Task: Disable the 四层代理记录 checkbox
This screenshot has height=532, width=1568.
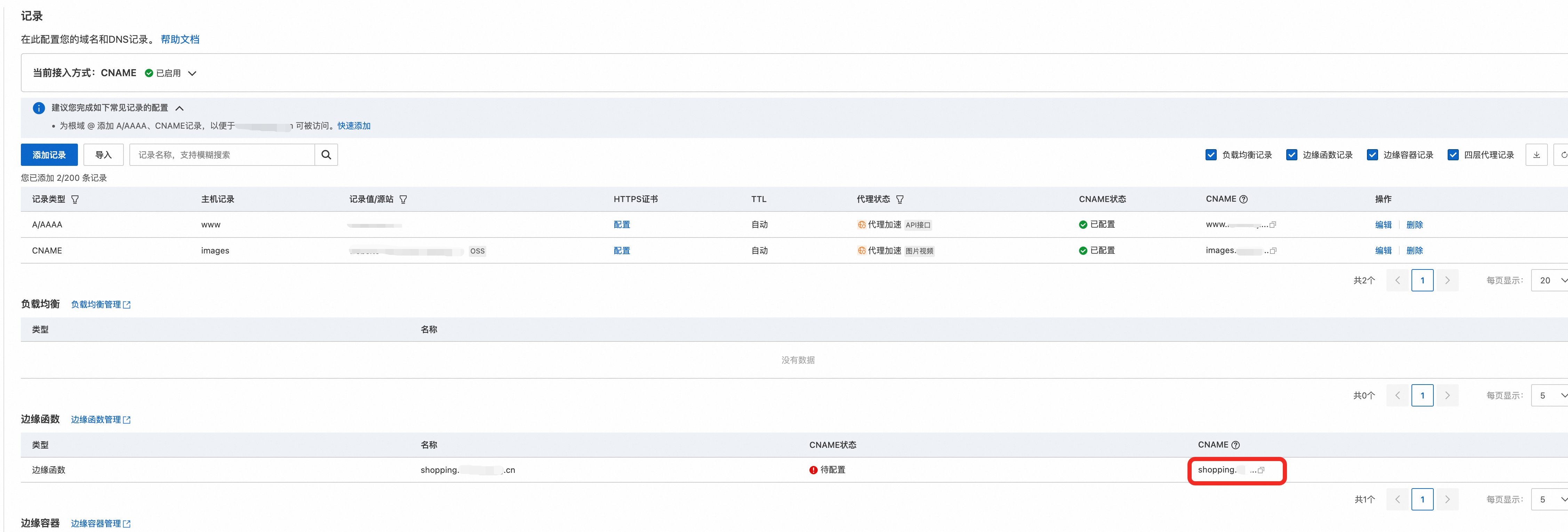Action: (x=1453, y=155)
